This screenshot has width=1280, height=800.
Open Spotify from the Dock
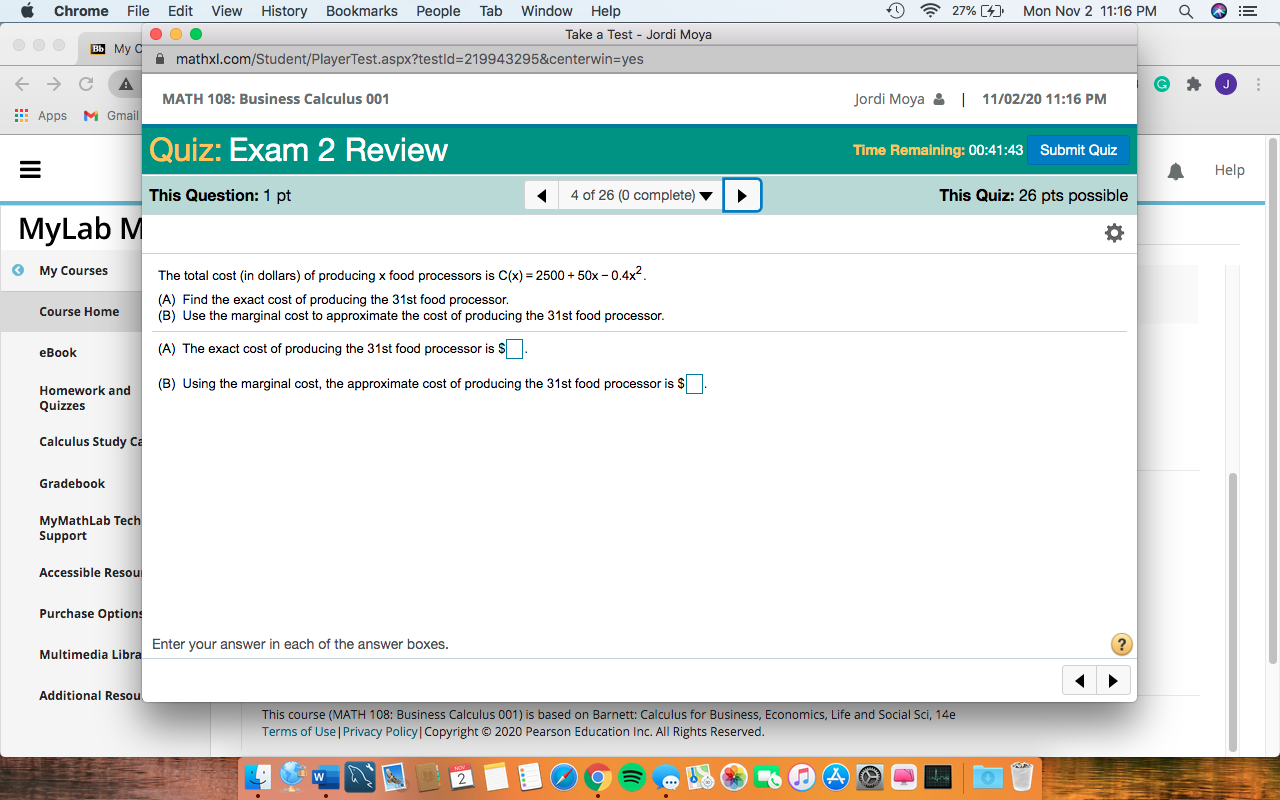point(632,777)
